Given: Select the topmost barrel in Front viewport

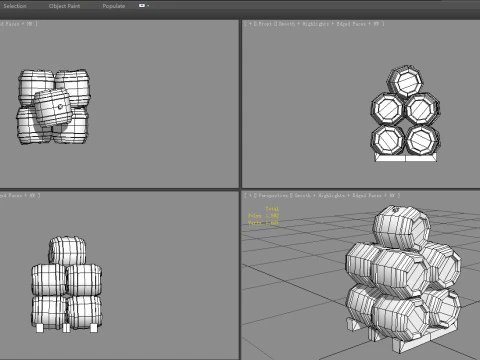Looking at the screenshot, I should [405, 82].
